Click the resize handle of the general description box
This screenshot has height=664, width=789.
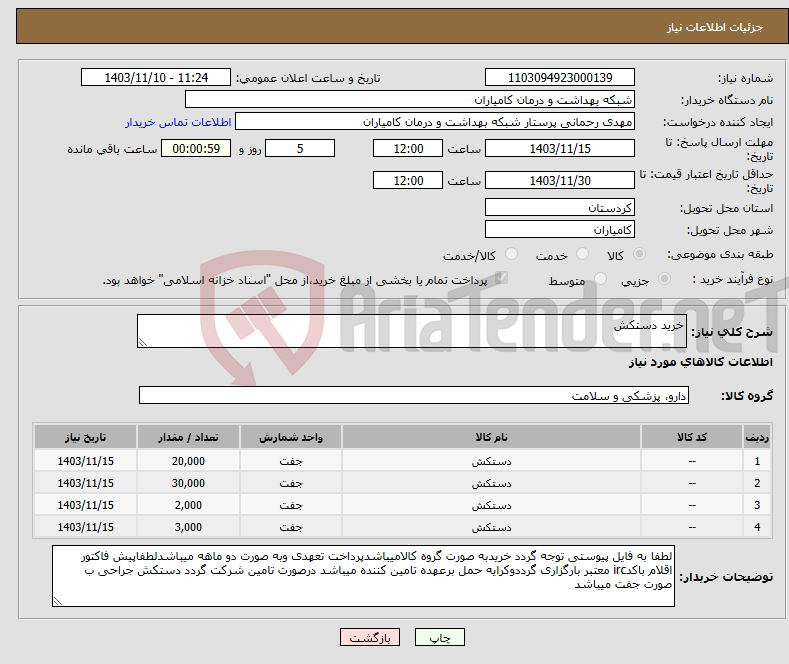point(143,342)
